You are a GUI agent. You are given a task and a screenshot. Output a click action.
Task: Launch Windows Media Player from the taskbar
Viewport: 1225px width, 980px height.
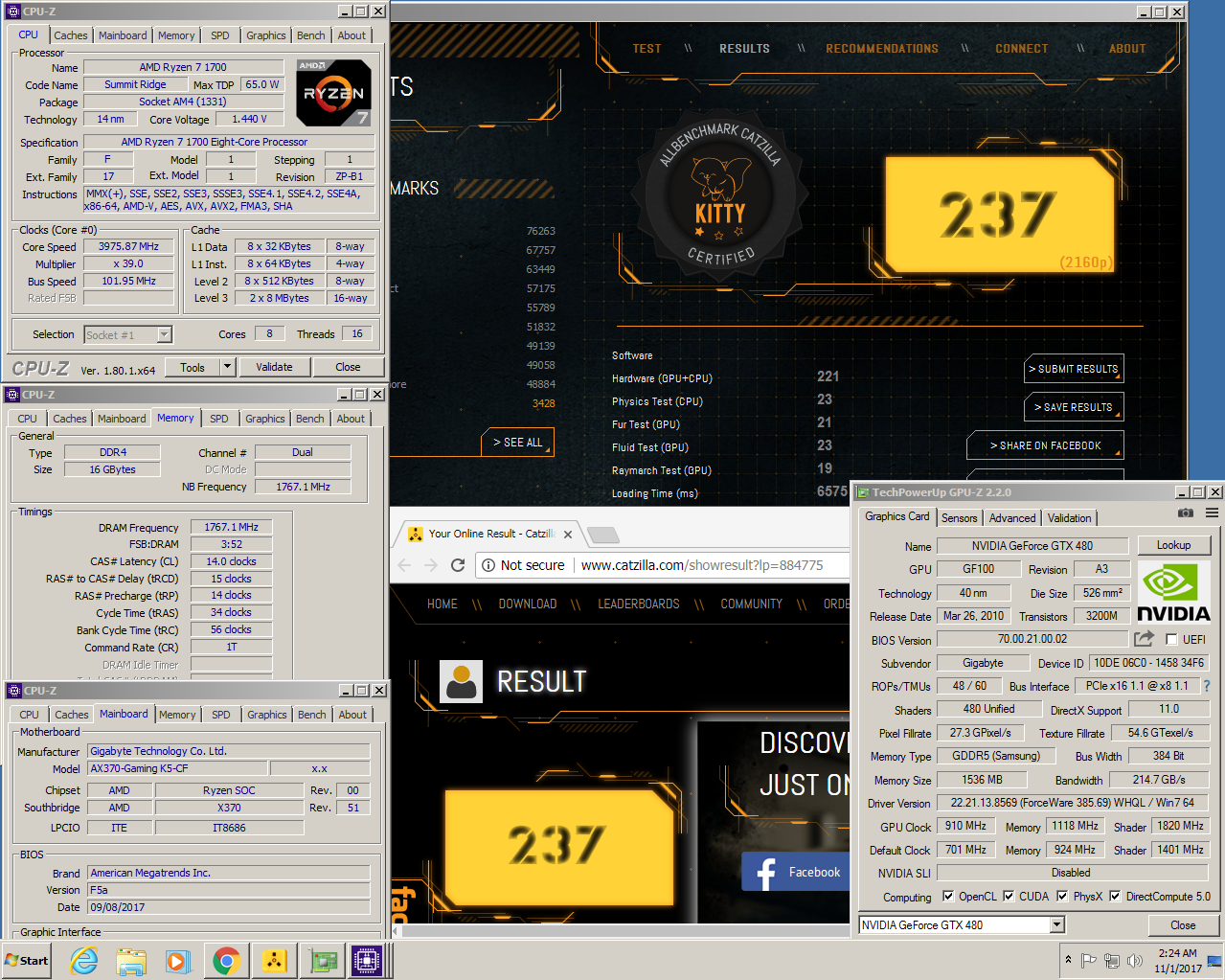click(x=178, y=960)
